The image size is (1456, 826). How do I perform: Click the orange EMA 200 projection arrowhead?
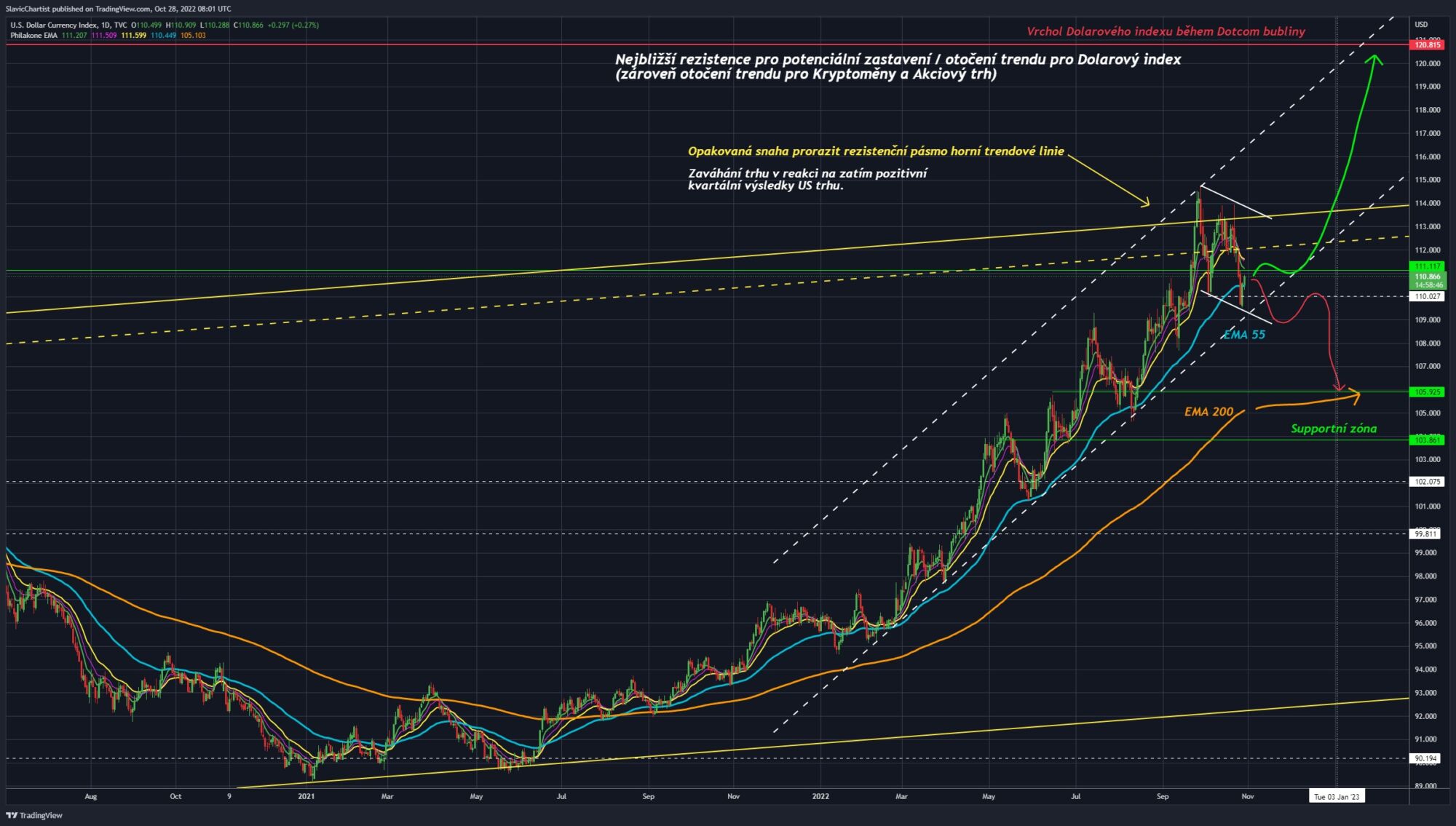click(x=1354, y=395)
